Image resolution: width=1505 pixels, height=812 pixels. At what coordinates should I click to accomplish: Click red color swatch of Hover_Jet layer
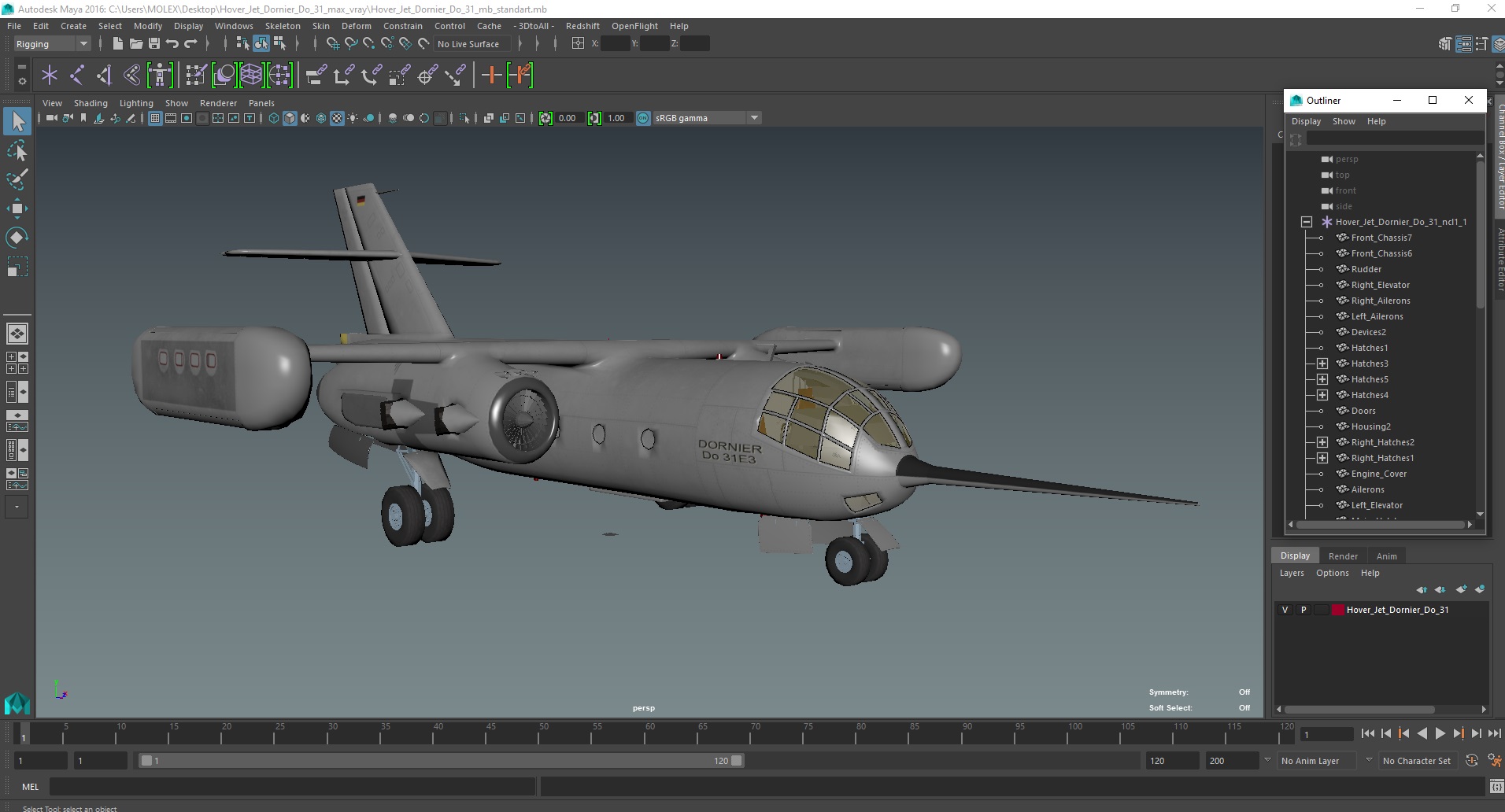pos(1337,610)
